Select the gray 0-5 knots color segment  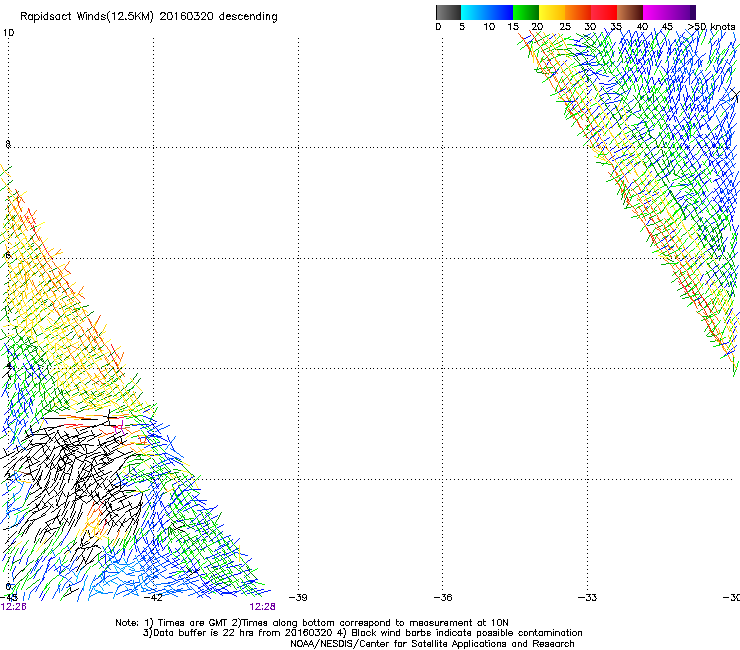coord(448,12)
